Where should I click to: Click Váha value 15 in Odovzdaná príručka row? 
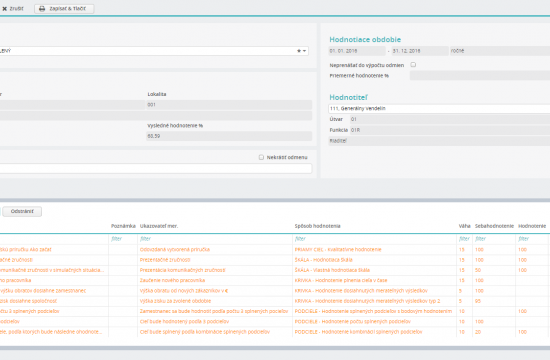(x=465, y=249)
